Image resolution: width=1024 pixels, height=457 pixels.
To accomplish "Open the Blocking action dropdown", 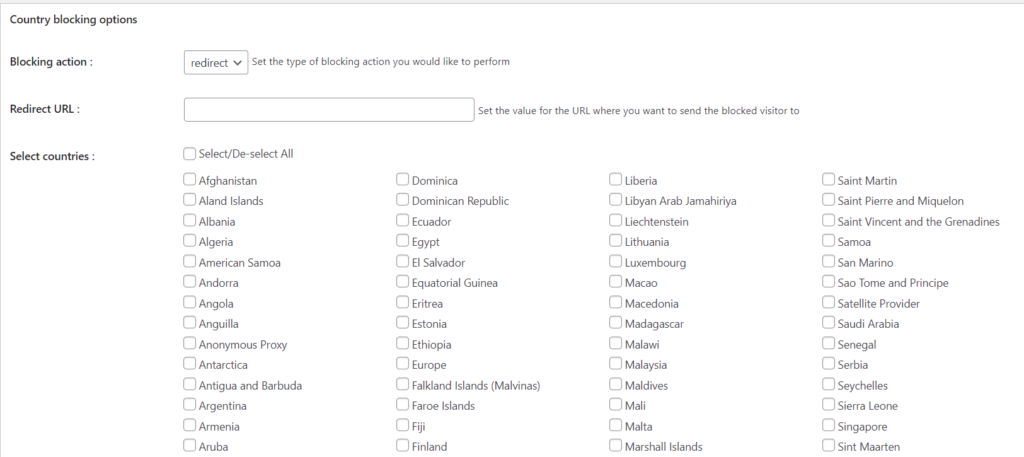I will tap(216, 62).
